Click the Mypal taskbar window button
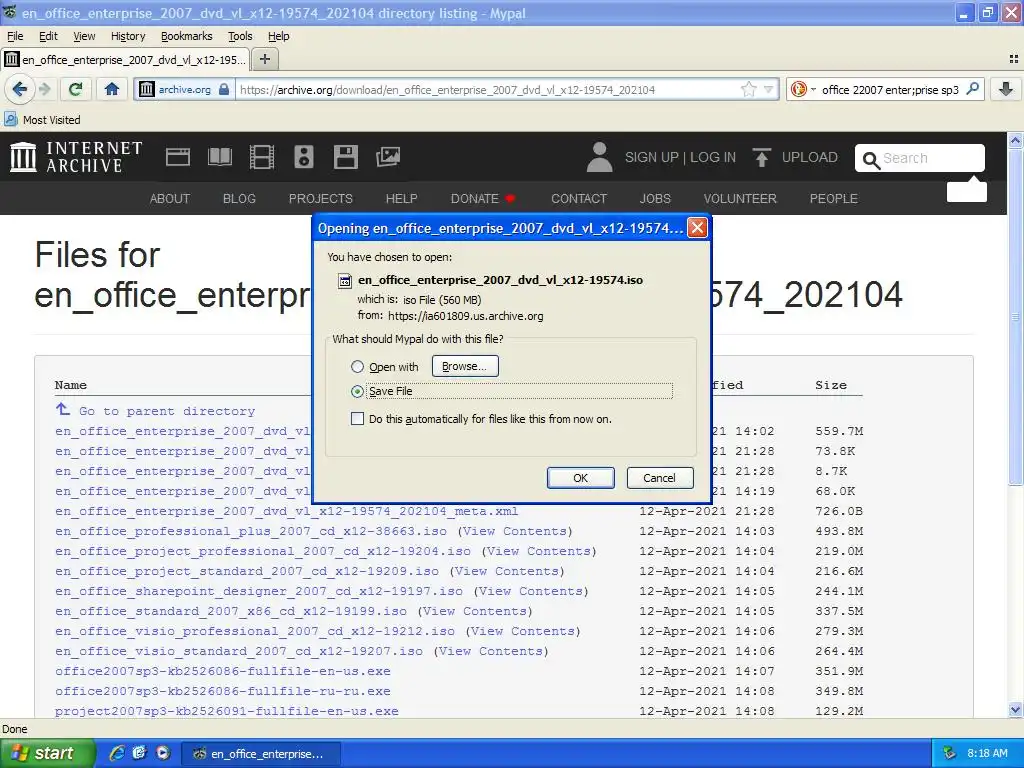 [259, 754]
